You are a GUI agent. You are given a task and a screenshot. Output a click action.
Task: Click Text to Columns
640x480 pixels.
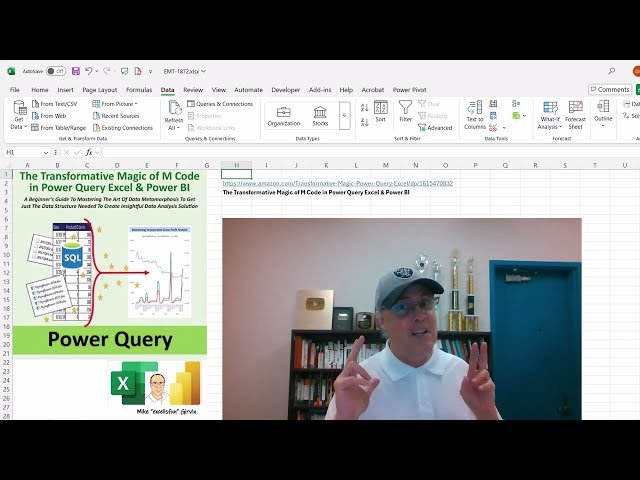pos(475,116)
